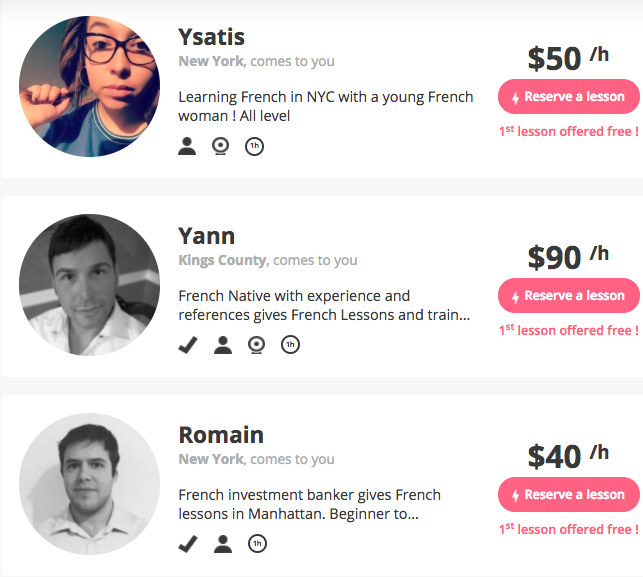
Task: Click the verified checkmark icon under Romain
Action: 188,544
